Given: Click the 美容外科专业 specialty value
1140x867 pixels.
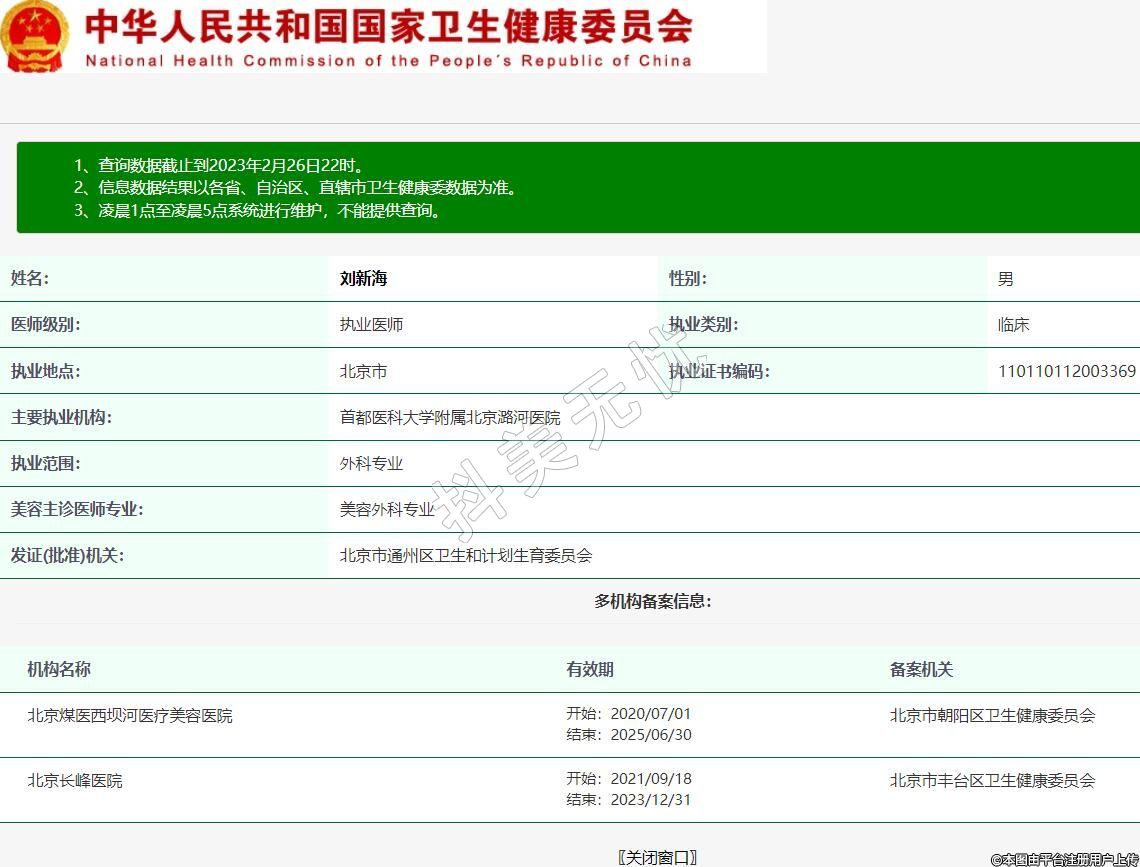Looking at the screenshot, I should coord(387,509).
